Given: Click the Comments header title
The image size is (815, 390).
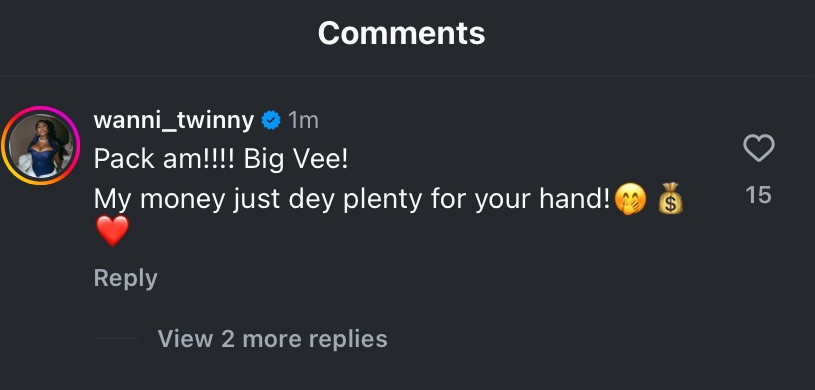Looking at the screenshot, I should (x=401, y=34).
